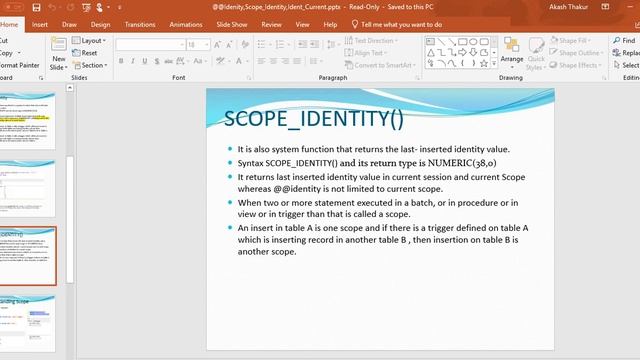Select the Text Box shape in shapes gallery
This screenshot has width=640, height=360.
(430, 42)
